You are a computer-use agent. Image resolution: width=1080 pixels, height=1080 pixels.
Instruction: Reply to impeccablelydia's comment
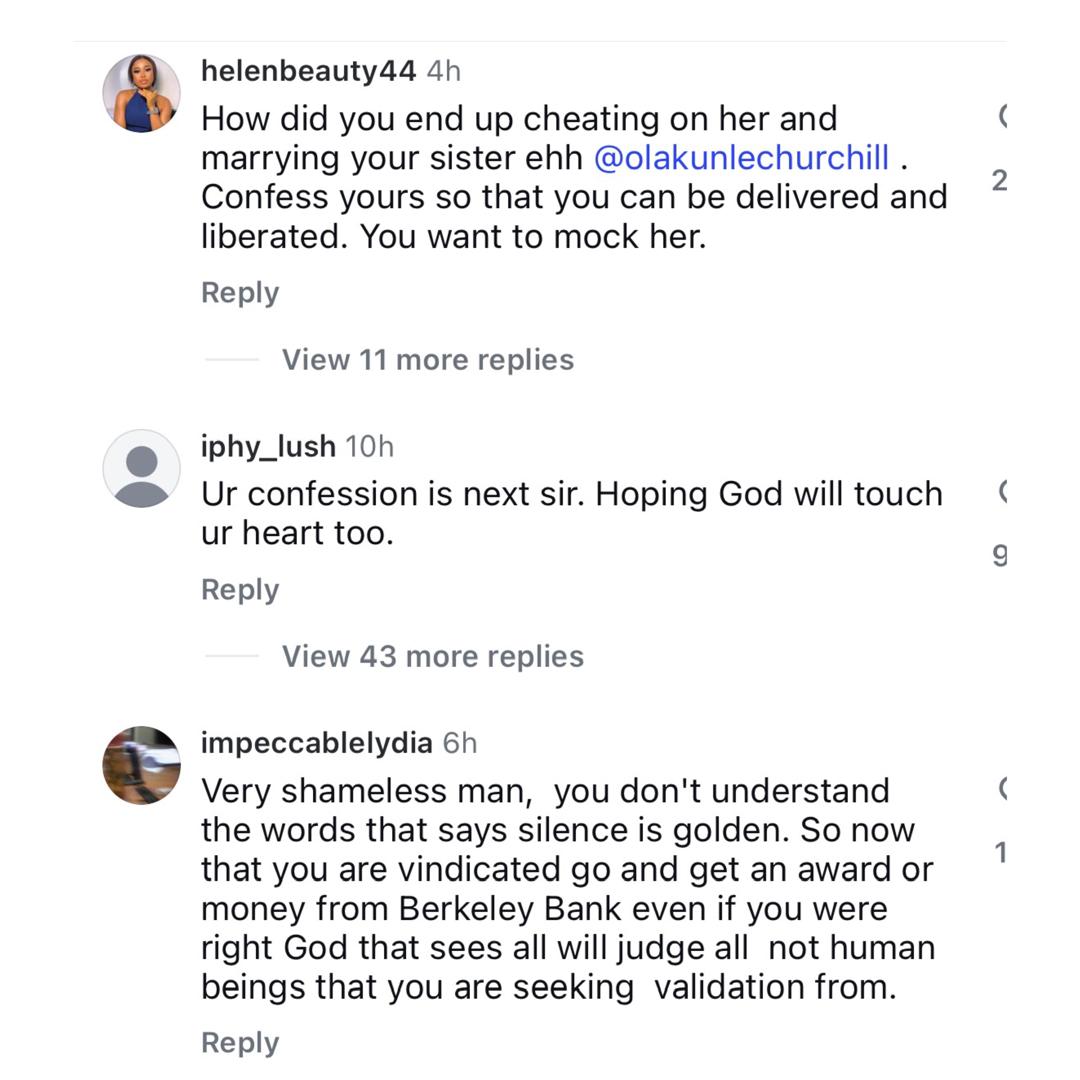(240, 1043)
